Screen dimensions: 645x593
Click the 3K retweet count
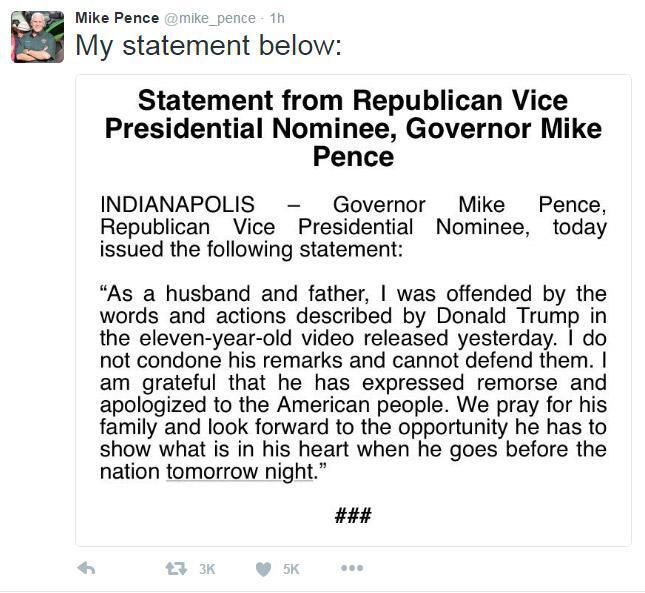point(207,569)
